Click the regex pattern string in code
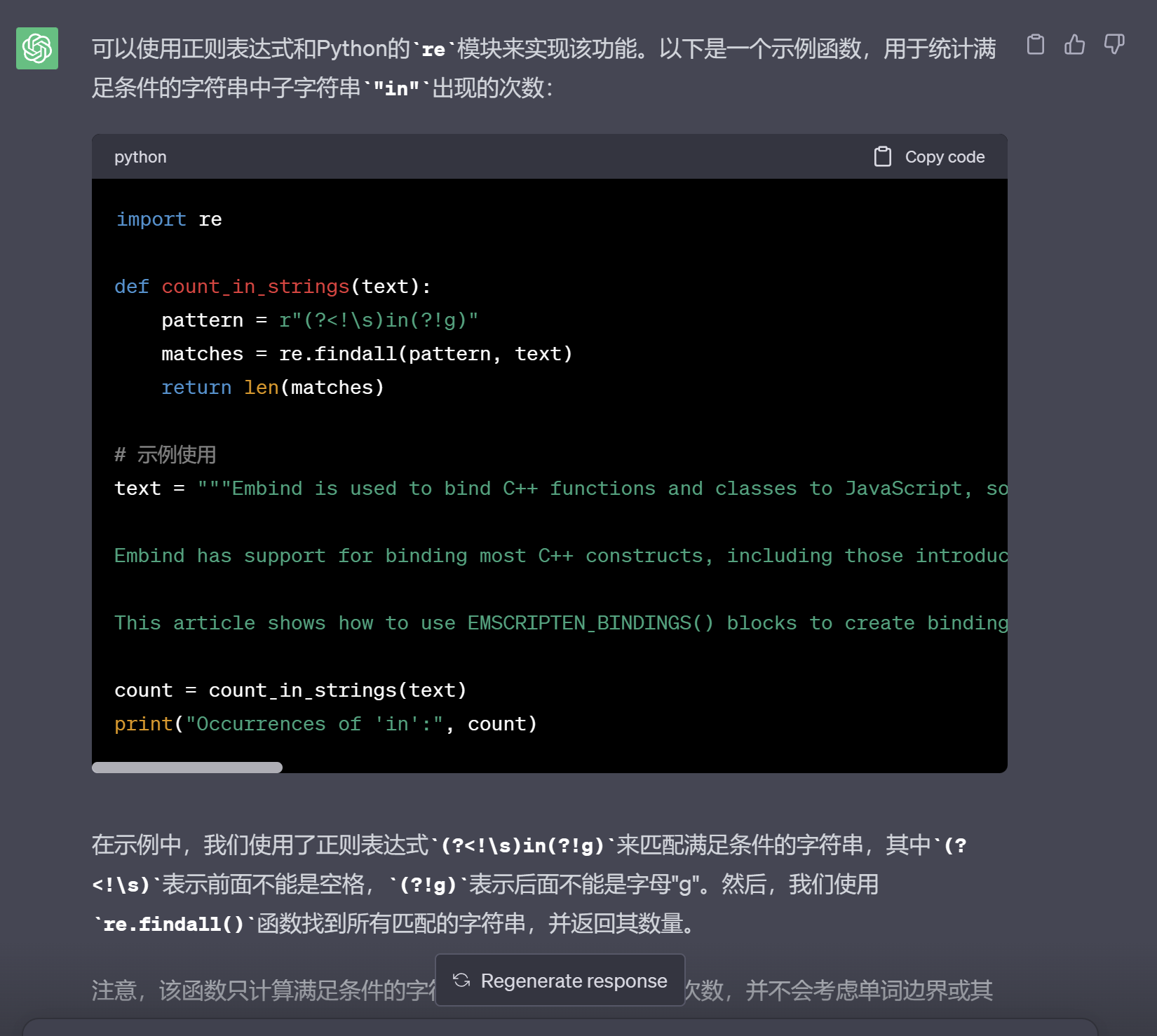 (379, 320)
